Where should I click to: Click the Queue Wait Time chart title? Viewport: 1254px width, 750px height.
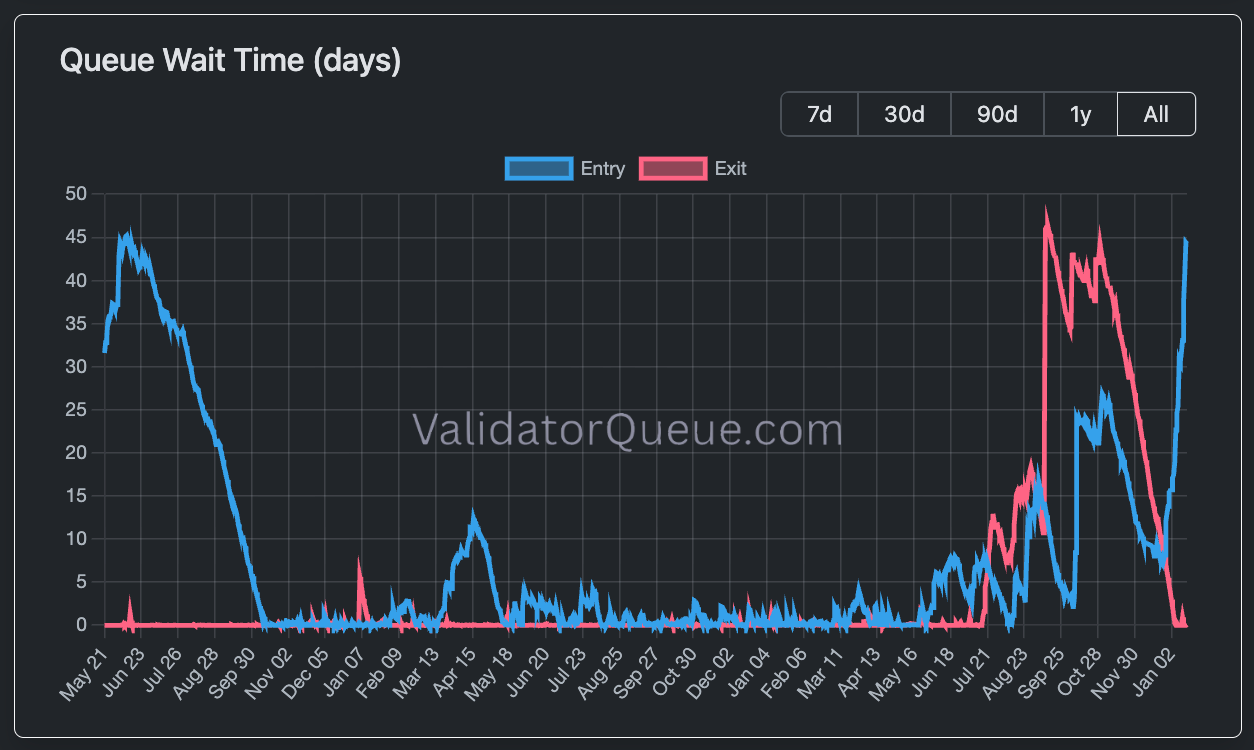click(228, 60)
